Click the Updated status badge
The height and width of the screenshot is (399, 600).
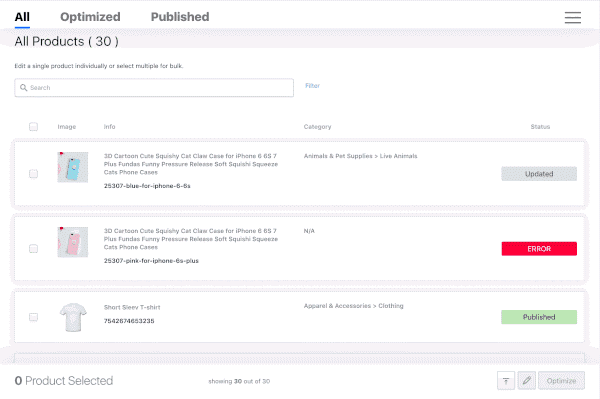(539, 174)
